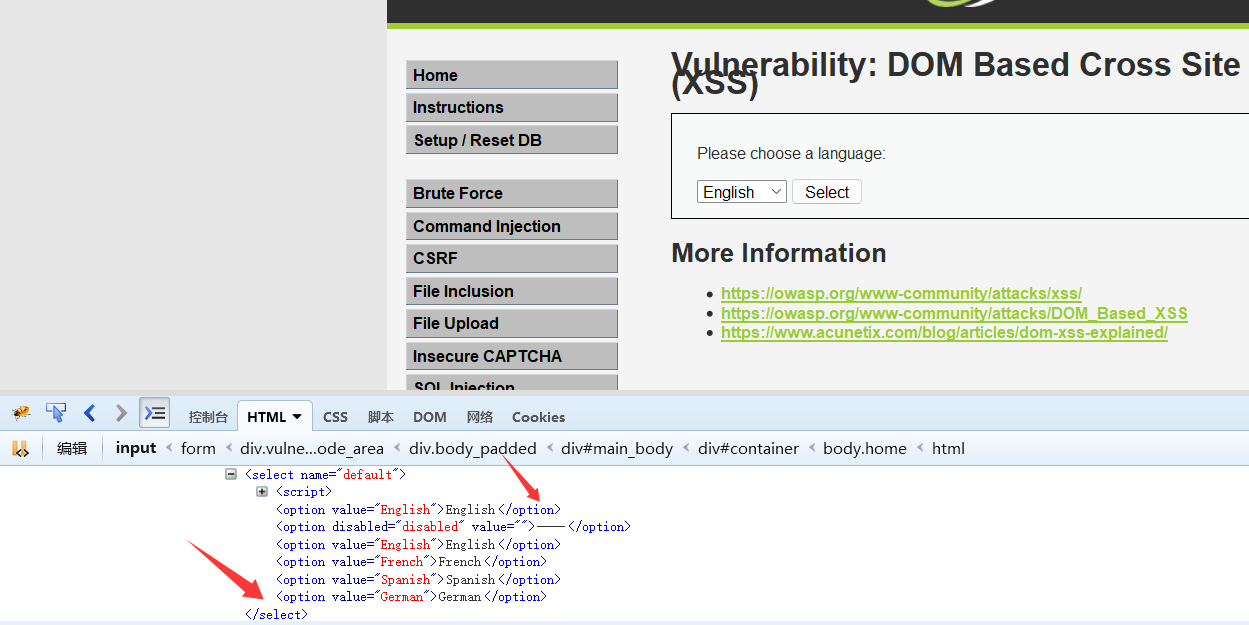Select the first English option line
The height and width of the screenshot is (625, 1249).
click(x=418, y=510)
